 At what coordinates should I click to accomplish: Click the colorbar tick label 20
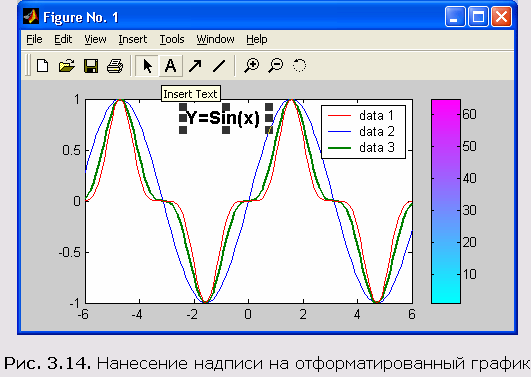point(469,242)
